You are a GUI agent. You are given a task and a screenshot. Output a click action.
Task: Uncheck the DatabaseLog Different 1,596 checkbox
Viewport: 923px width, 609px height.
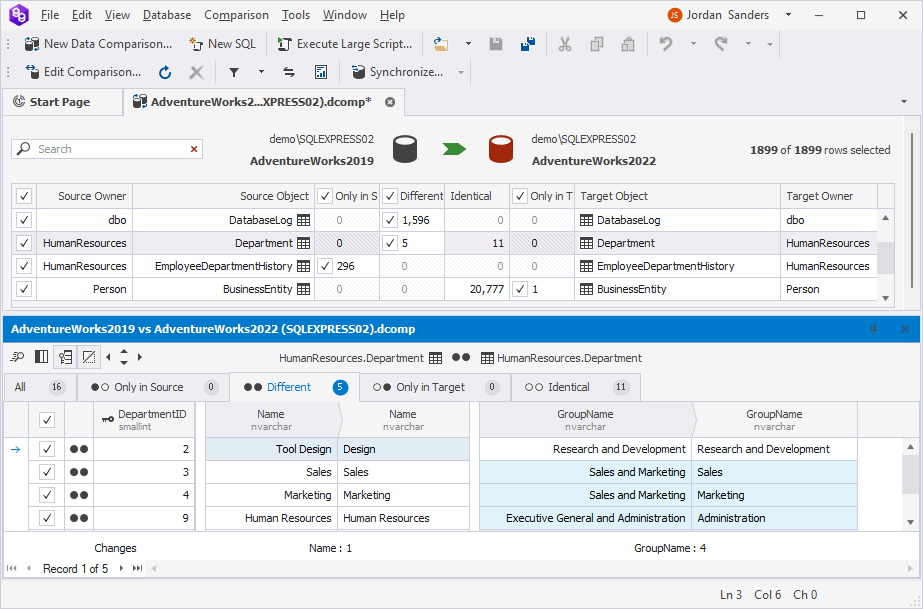pyautogui.click(x=390, y=220)
